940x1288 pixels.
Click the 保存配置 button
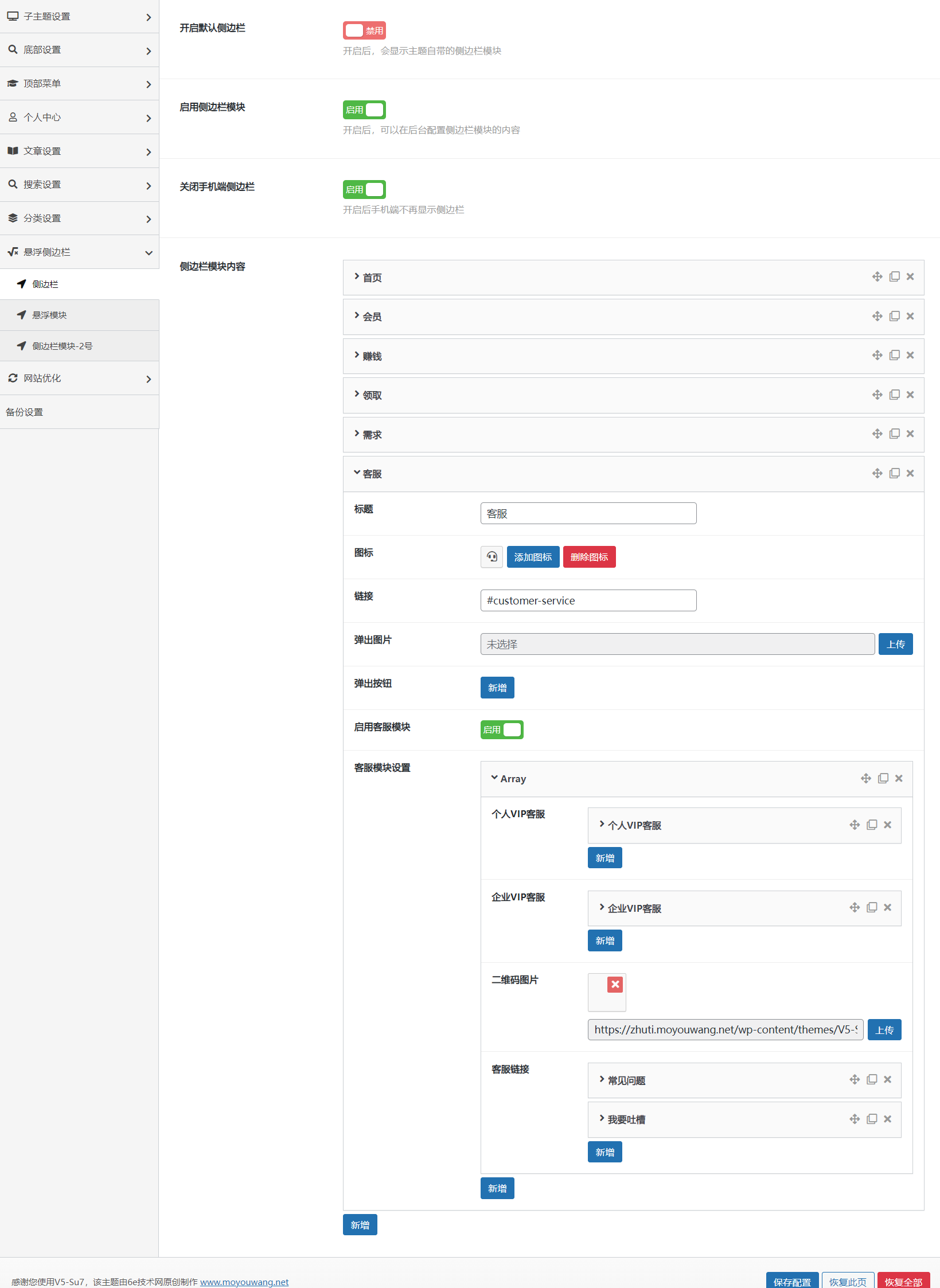(791, 1281)
